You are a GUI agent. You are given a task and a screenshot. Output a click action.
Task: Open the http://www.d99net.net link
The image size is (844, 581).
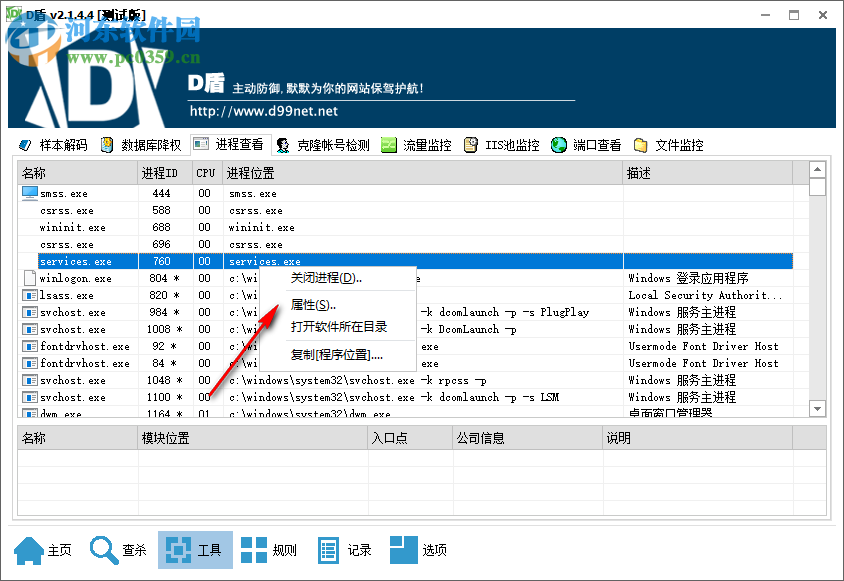tap(264, 111)
